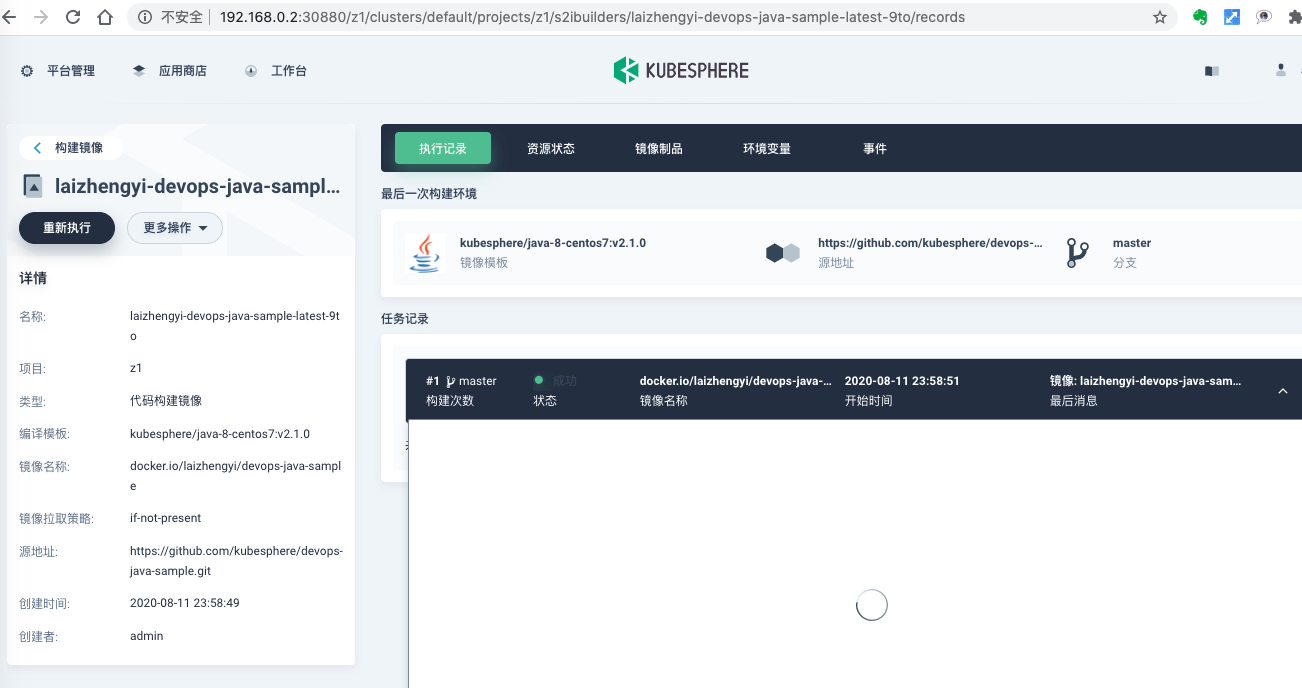Click the panel toggle icon in the top bar
Viewport: 1302px width, 688px height.
(x=1211, y=70)
